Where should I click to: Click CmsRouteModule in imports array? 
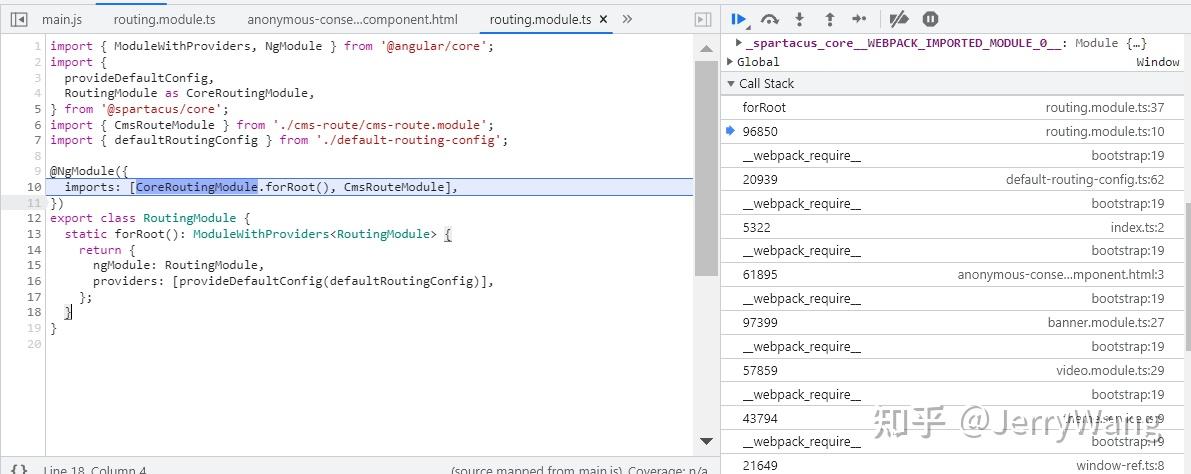click(x=393, y=187)
